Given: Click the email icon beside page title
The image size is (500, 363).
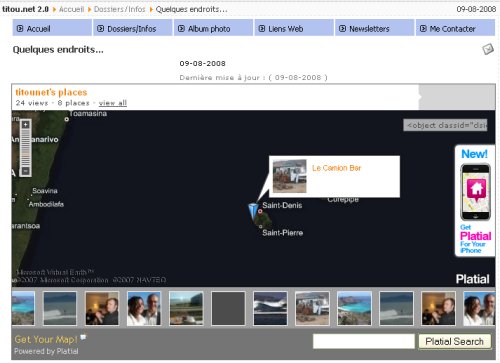Looking at the screenshot, I should click(x=488, y=49).
